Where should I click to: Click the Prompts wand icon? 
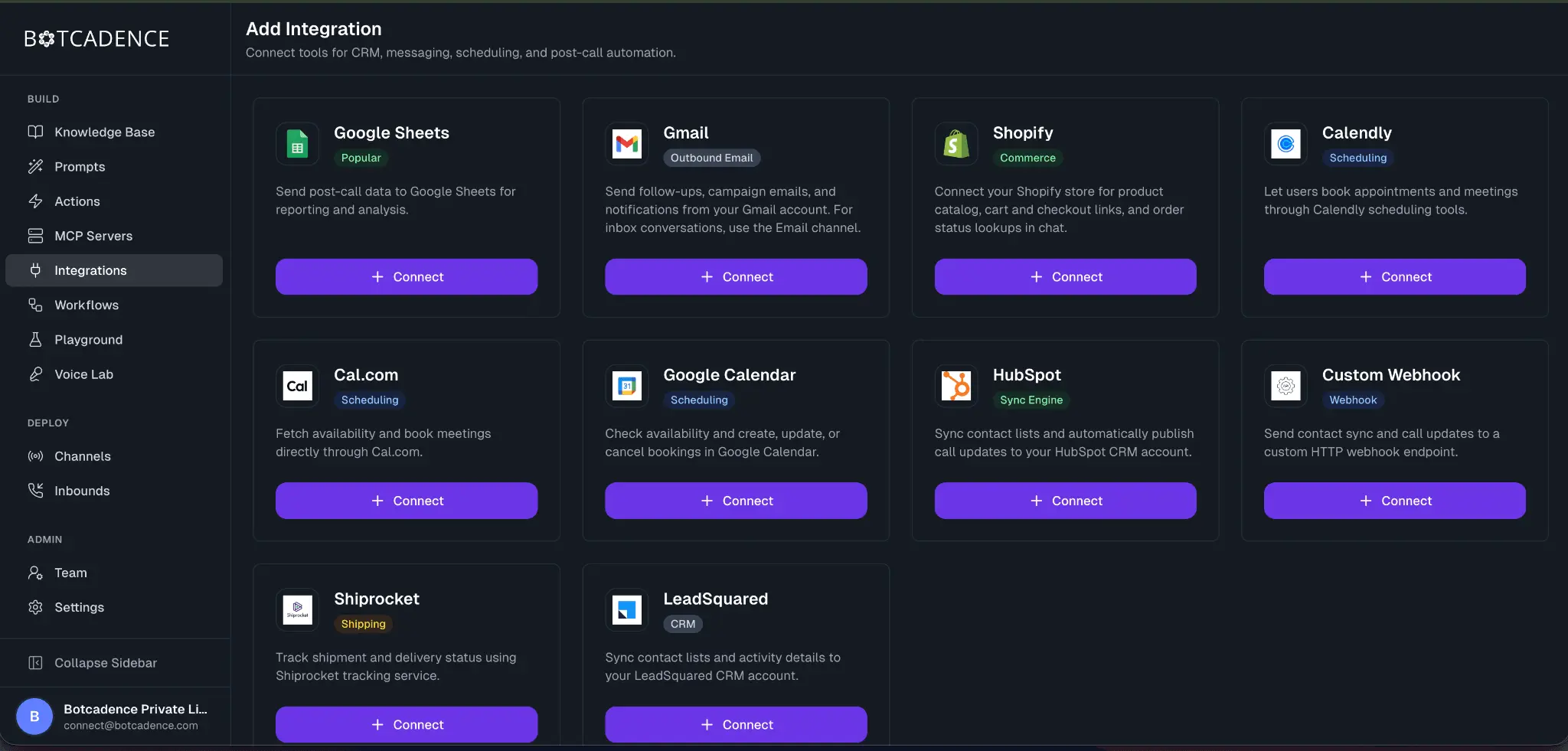35,166
